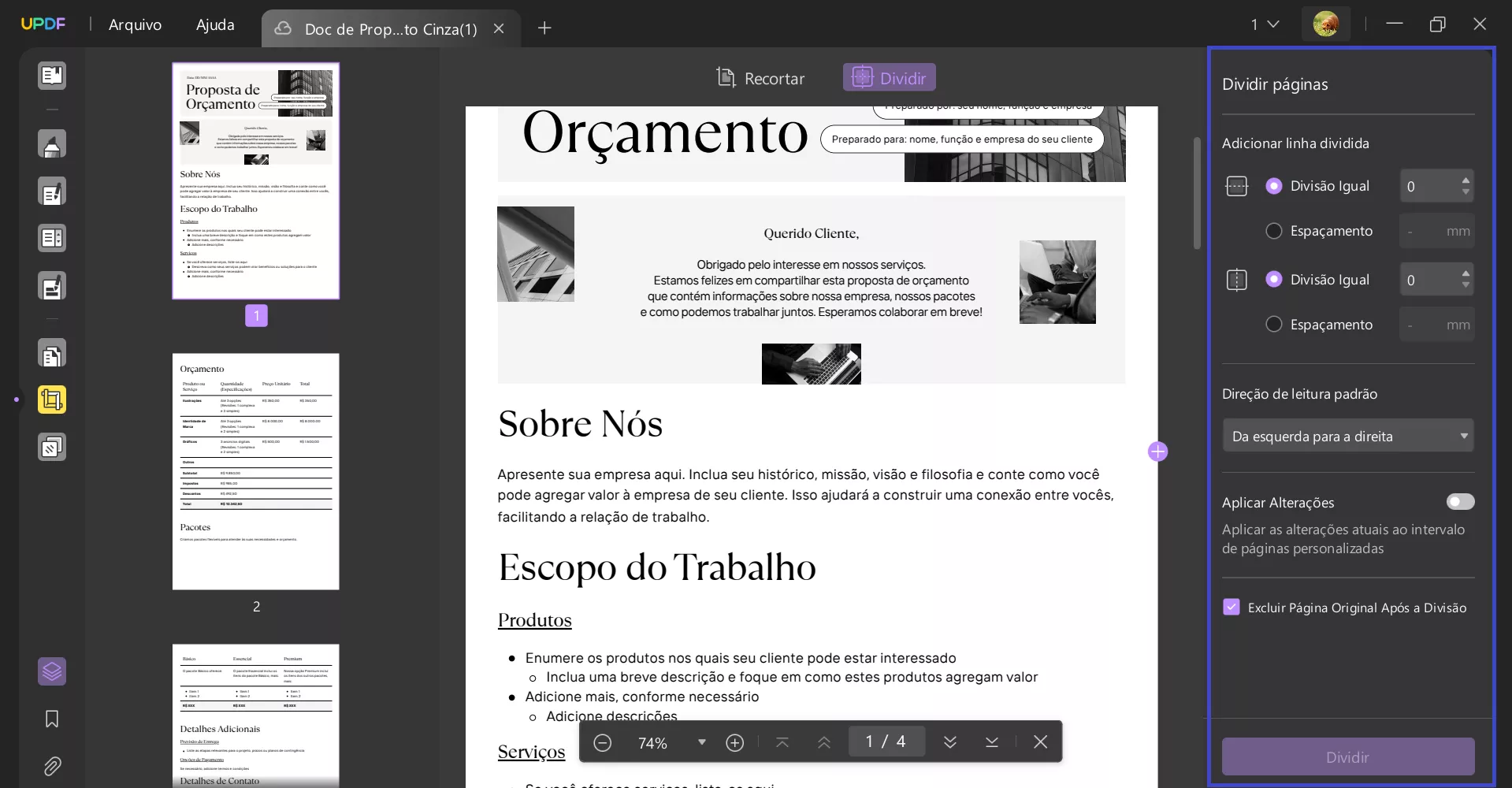Screen dimensions: 1512x788
Task: Open the Attachments paperclip icon
Action: pos(52,766)
